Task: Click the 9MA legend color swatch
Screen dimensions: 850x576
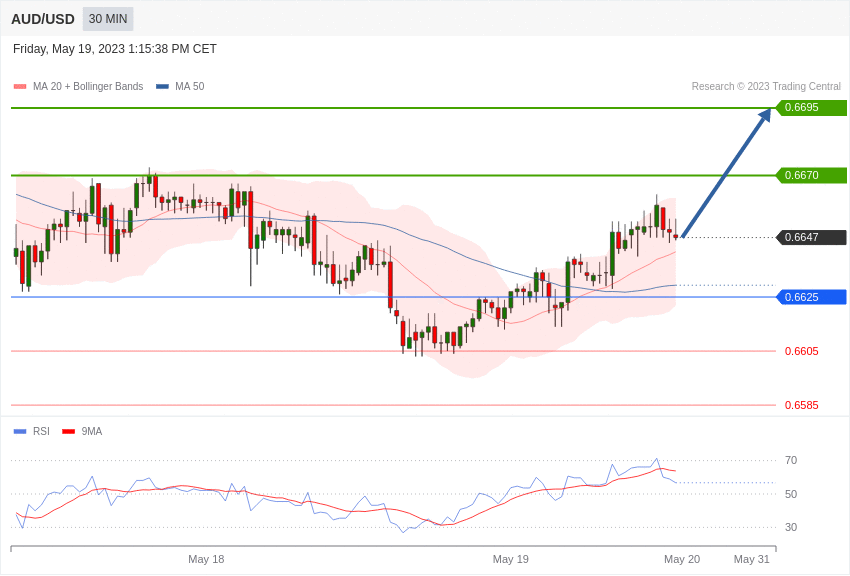Action: click(69, 432)
